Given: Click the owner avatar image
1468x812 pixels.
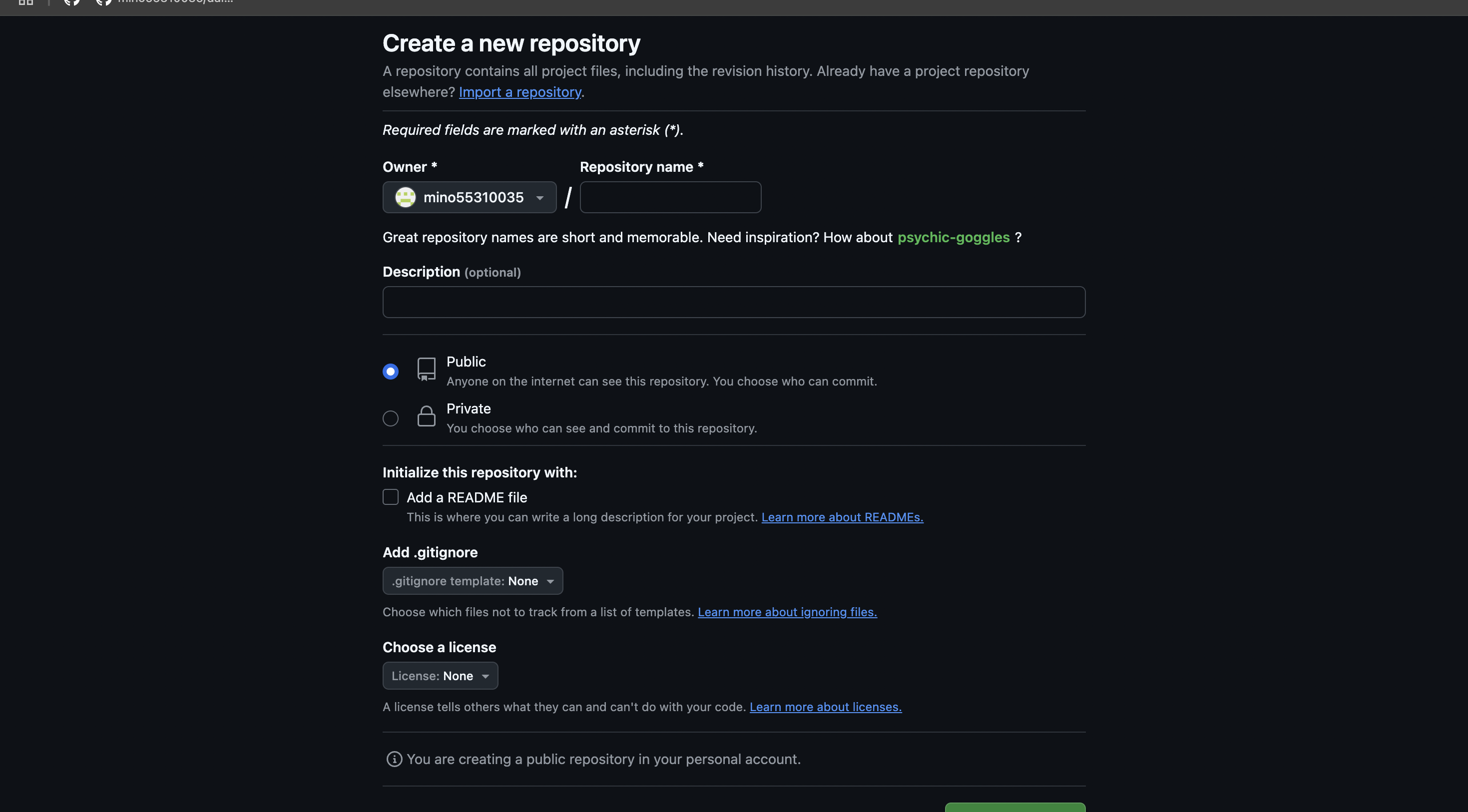Looking at the screenshot, I should pyautogui.click(x=405, y=197).
